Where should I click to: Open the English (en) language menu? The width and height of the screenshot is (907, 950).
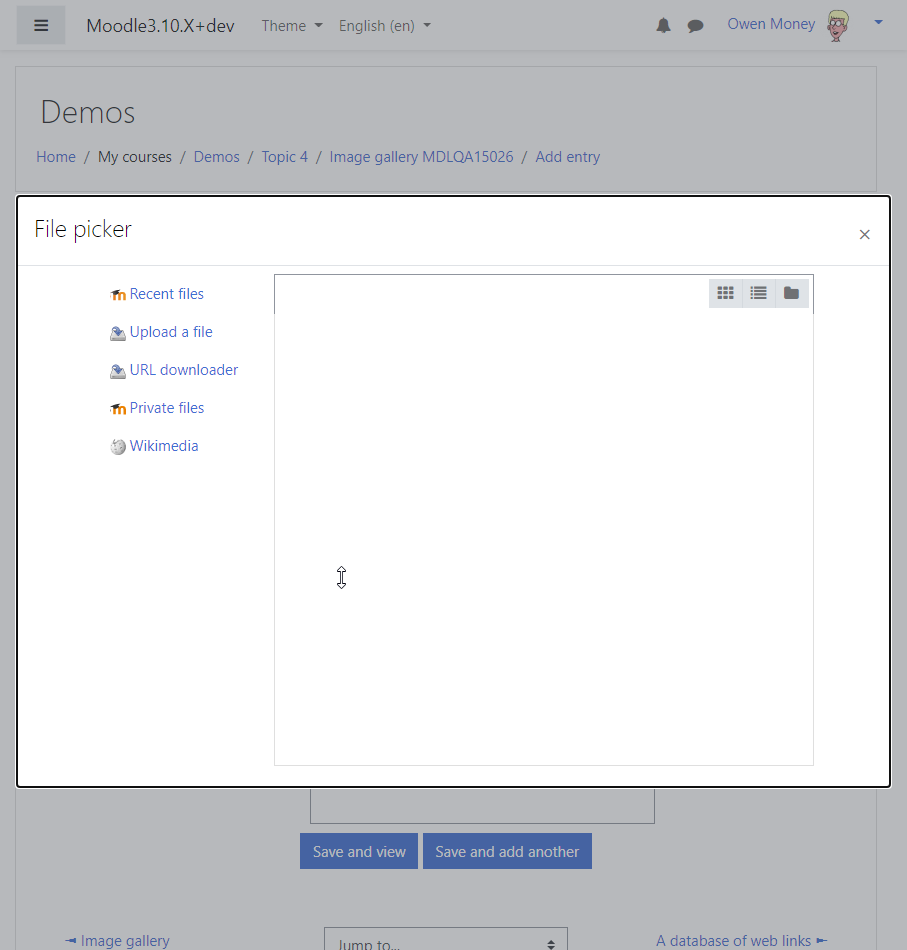click(x=385, y=26)
